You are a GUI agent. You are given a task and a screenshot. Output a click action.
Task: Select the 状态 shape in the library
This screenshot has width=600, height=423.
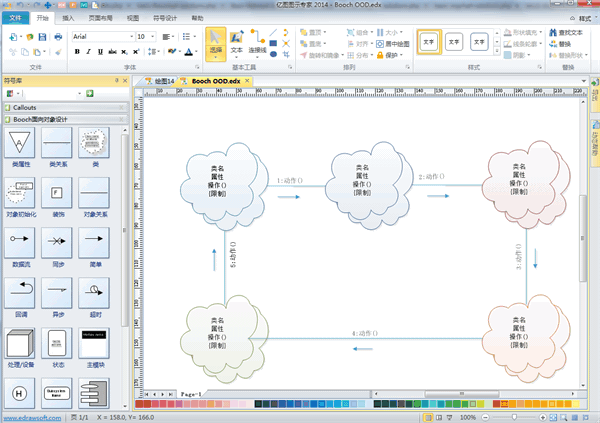click(x=58, y=347)
